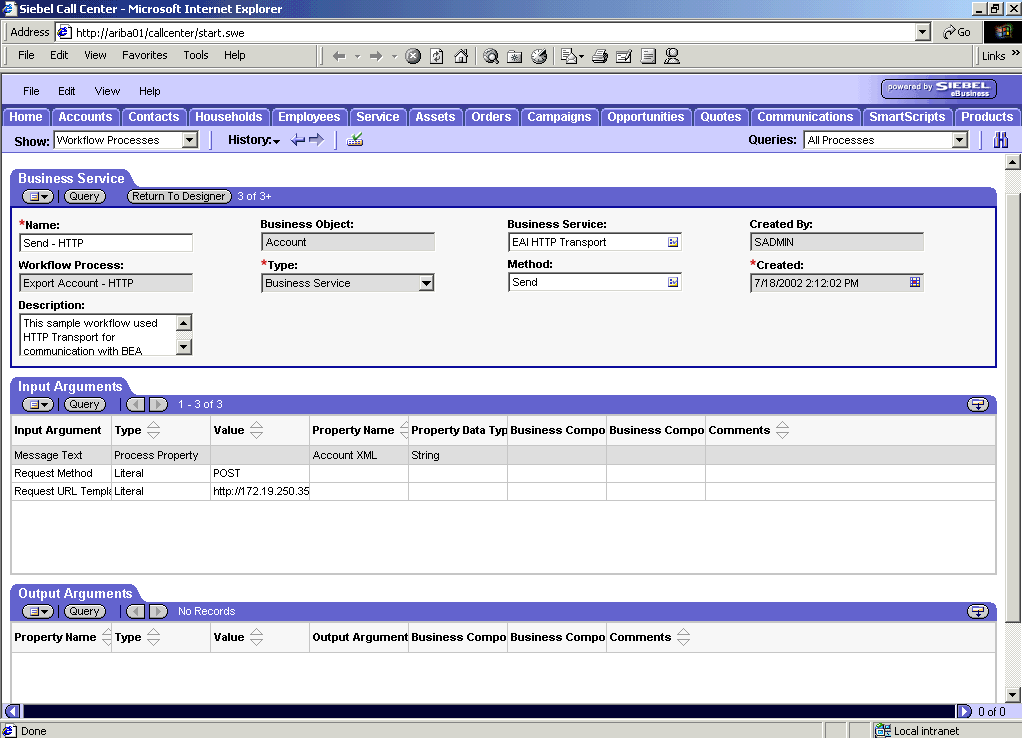Sort Input Arguments by Value column
This screenshot has width=1024, height=740.
tap(257, 430)
